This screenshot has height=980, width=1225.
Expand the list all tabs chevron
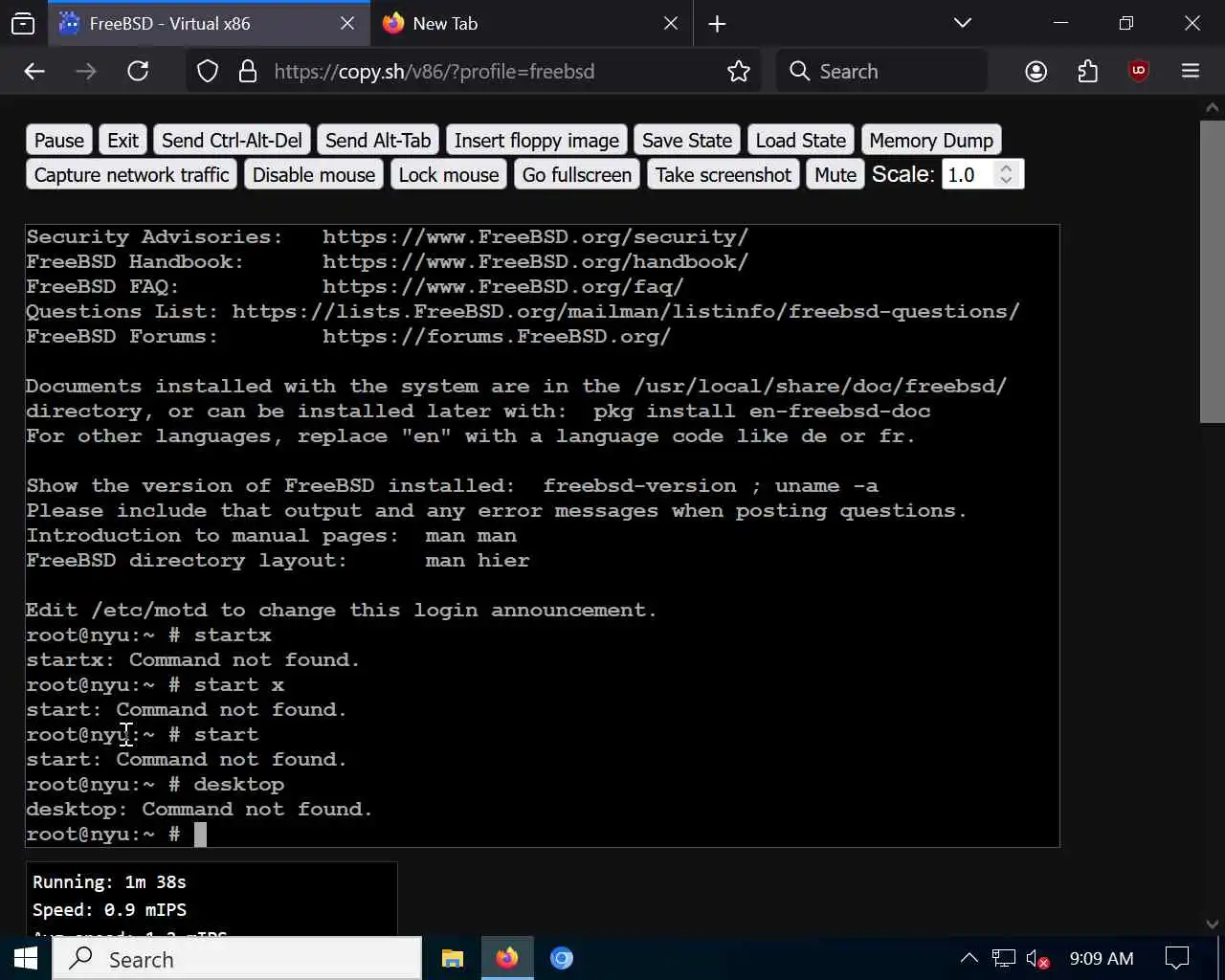click(x=963, y=23)
